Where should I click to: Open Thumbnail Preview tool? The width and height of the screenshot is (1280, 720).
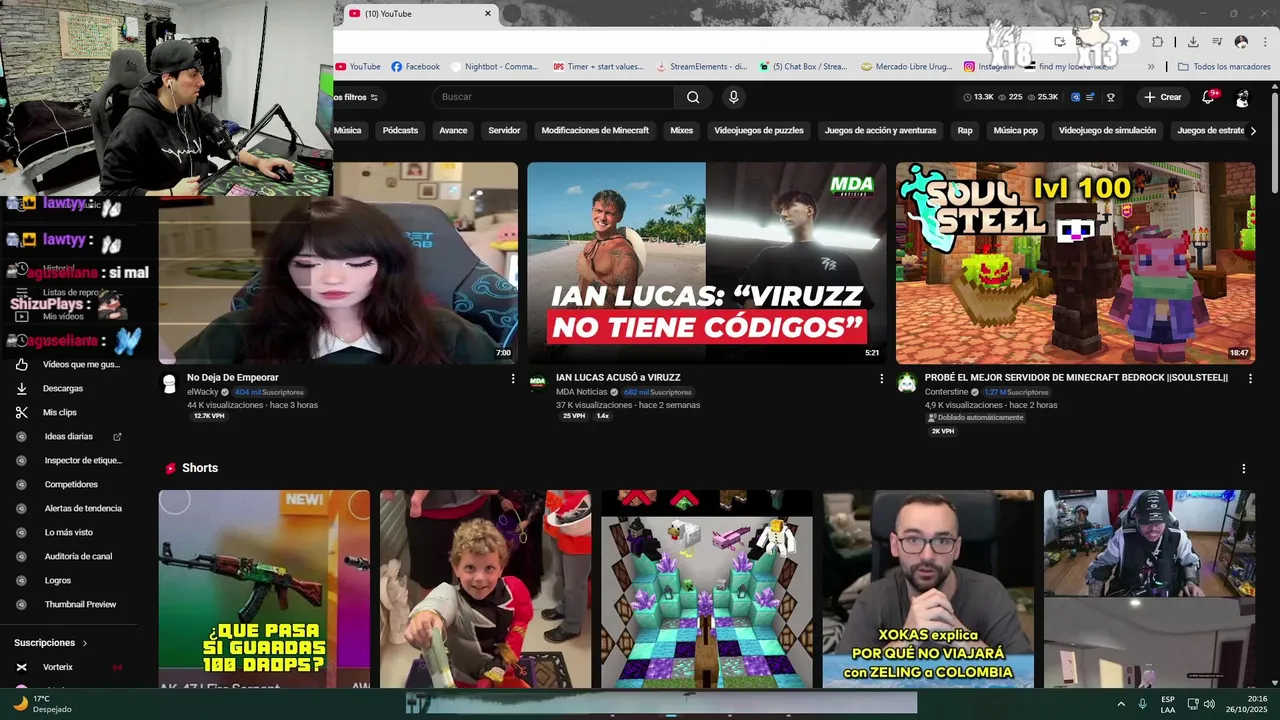click(x=80, y=604)
